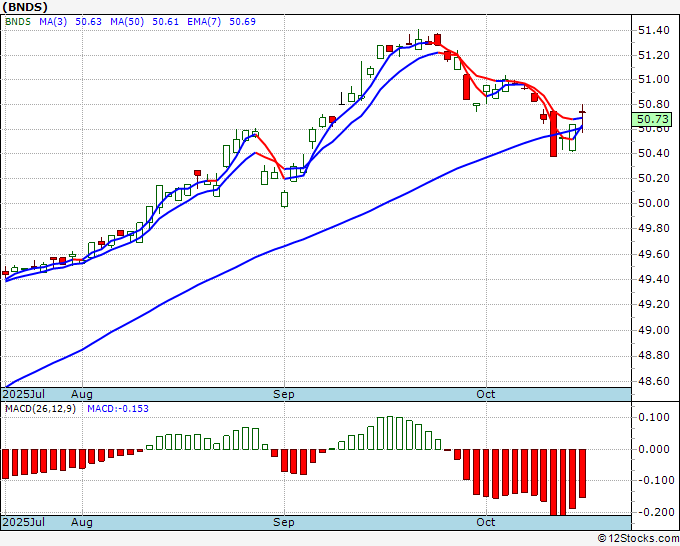Click the tallest green MACD histogram bar

(x=390, y=433)
